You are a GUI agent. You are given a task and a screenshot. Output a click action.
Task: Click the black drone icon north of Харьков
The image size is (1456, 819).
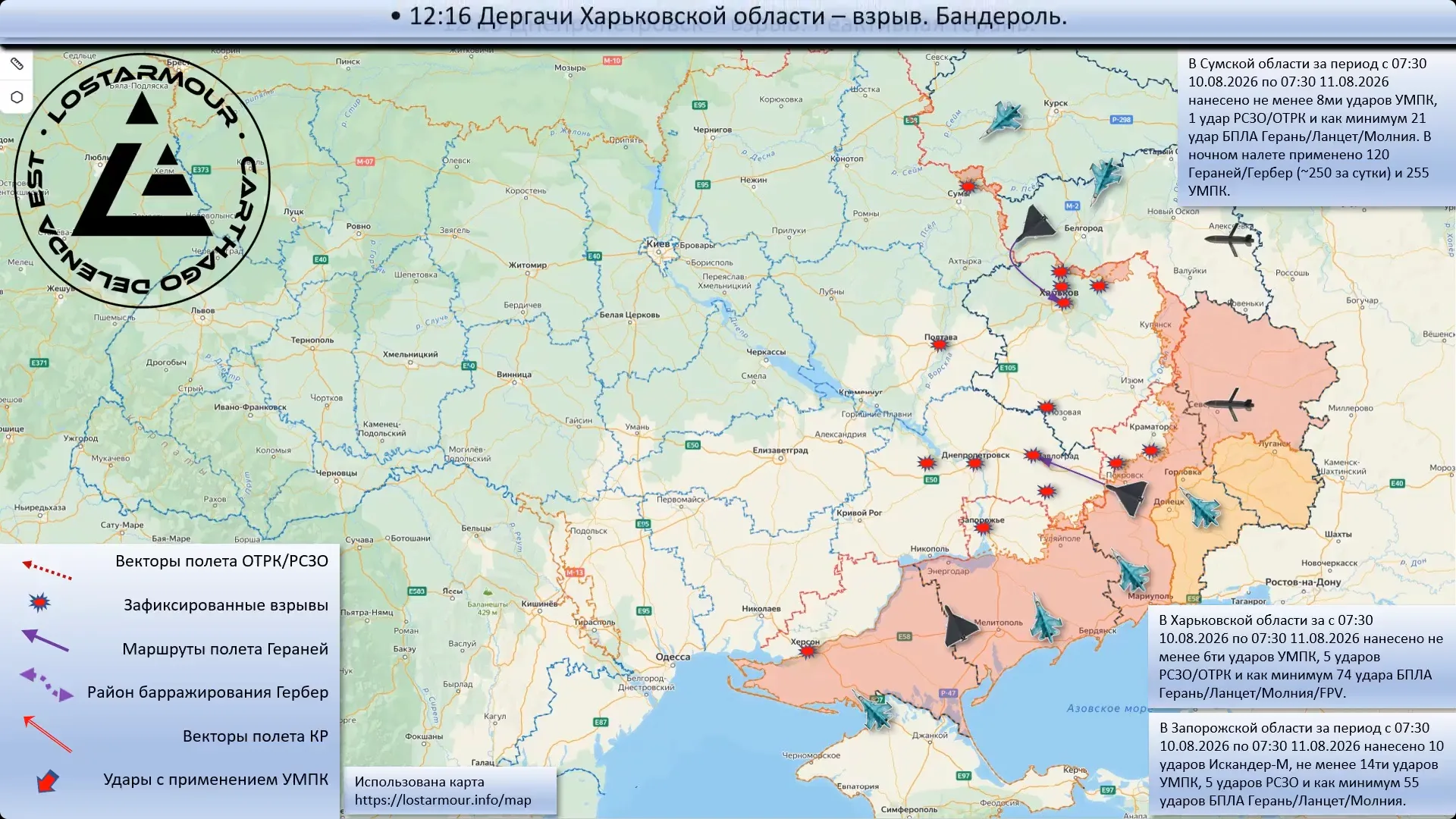pyautogui.click(x=1034, y=225)
